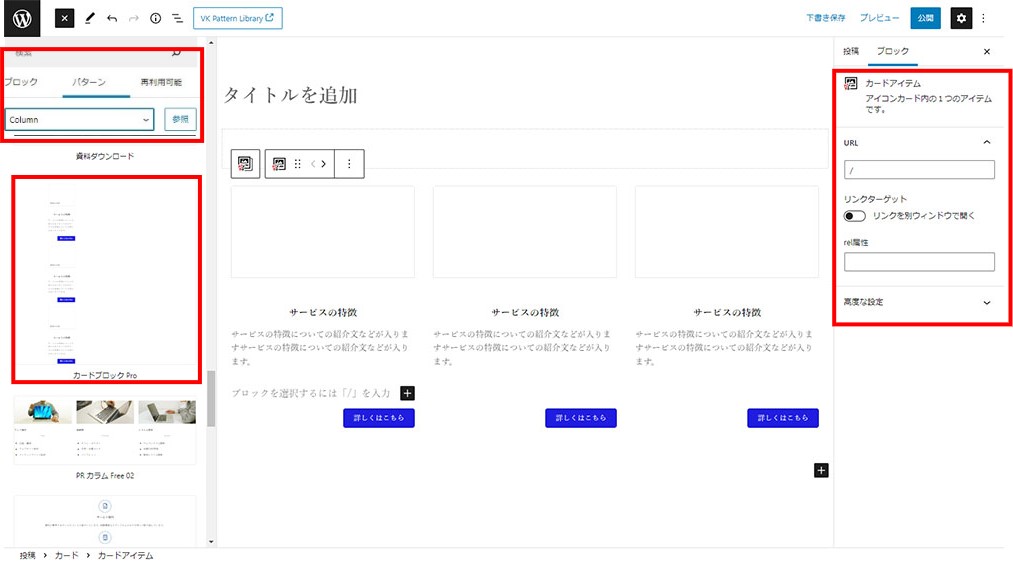Open the block toolbar three-dot options
Screen dimensions: 1013x582
(x=349, y=164)
